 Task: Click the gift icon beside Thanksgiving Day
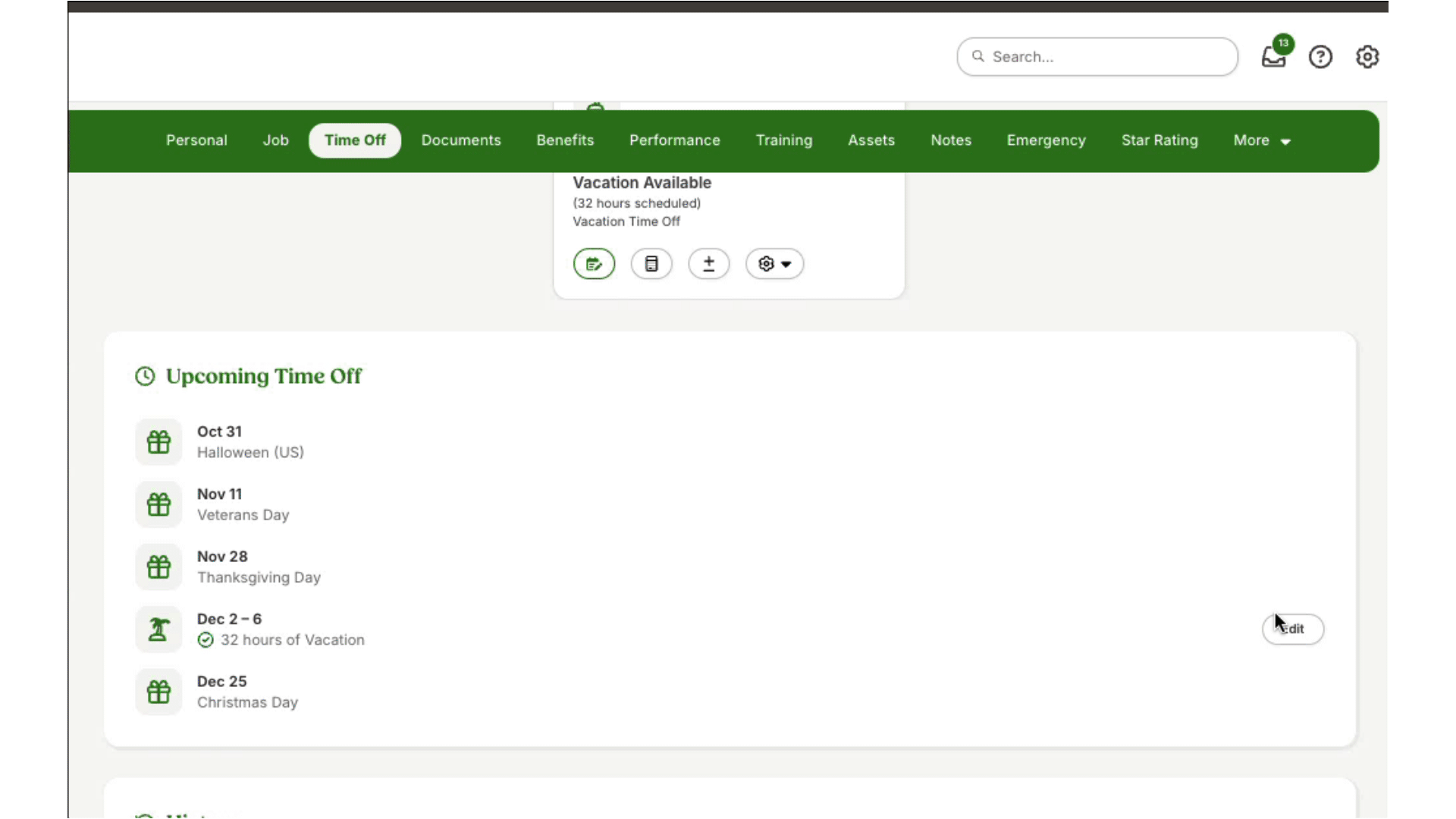click(x=158, y=567)
